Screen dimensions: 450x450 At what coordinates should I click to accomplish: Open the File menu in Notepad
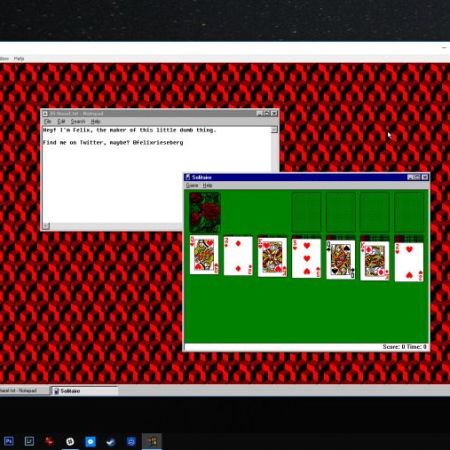click(48, 121)
